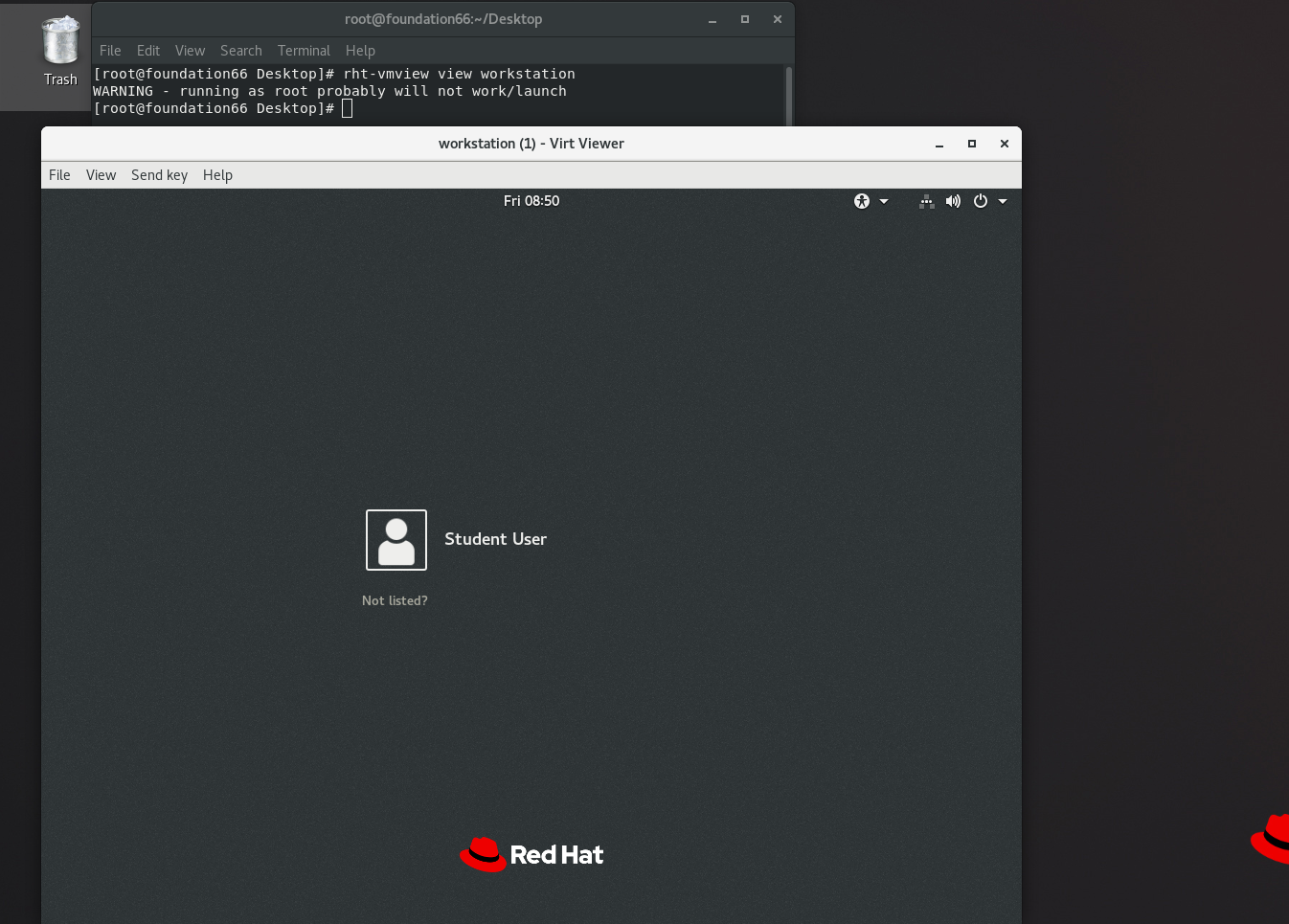Viewport: 1289px width, 924px height.
Task: Open the terminal Help menu
Action: [360, 51]
